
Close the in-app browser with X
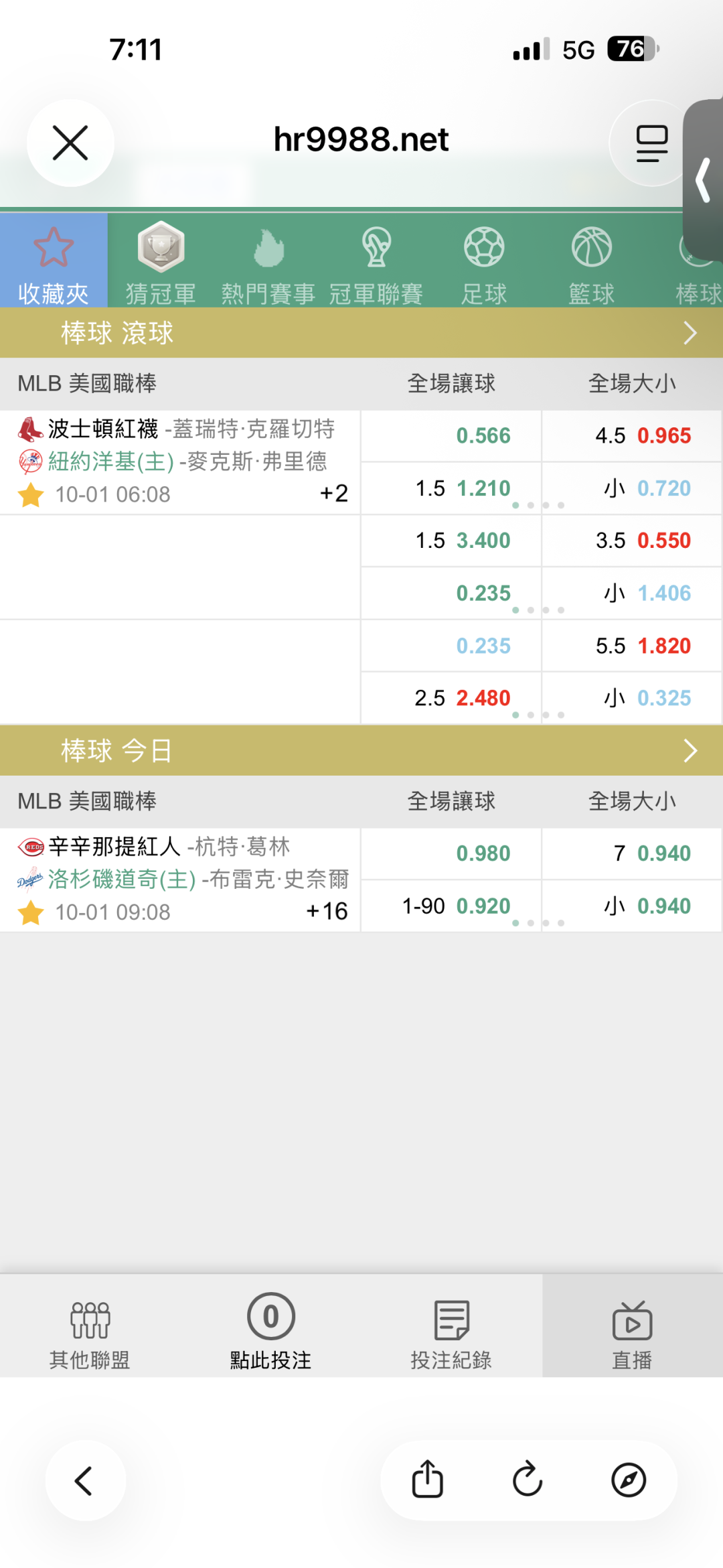(70, 143)
